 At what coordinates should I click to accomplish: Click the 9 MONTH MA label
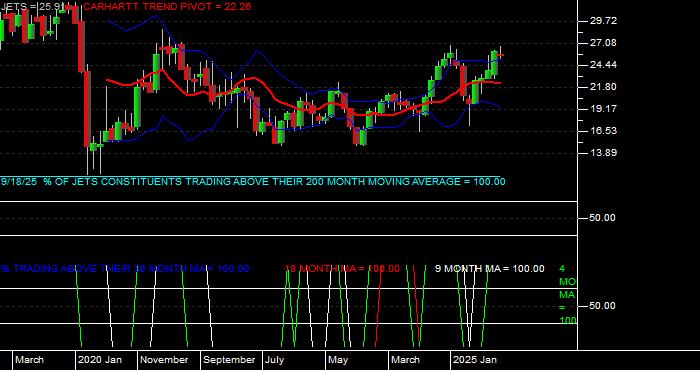(490, 269)
